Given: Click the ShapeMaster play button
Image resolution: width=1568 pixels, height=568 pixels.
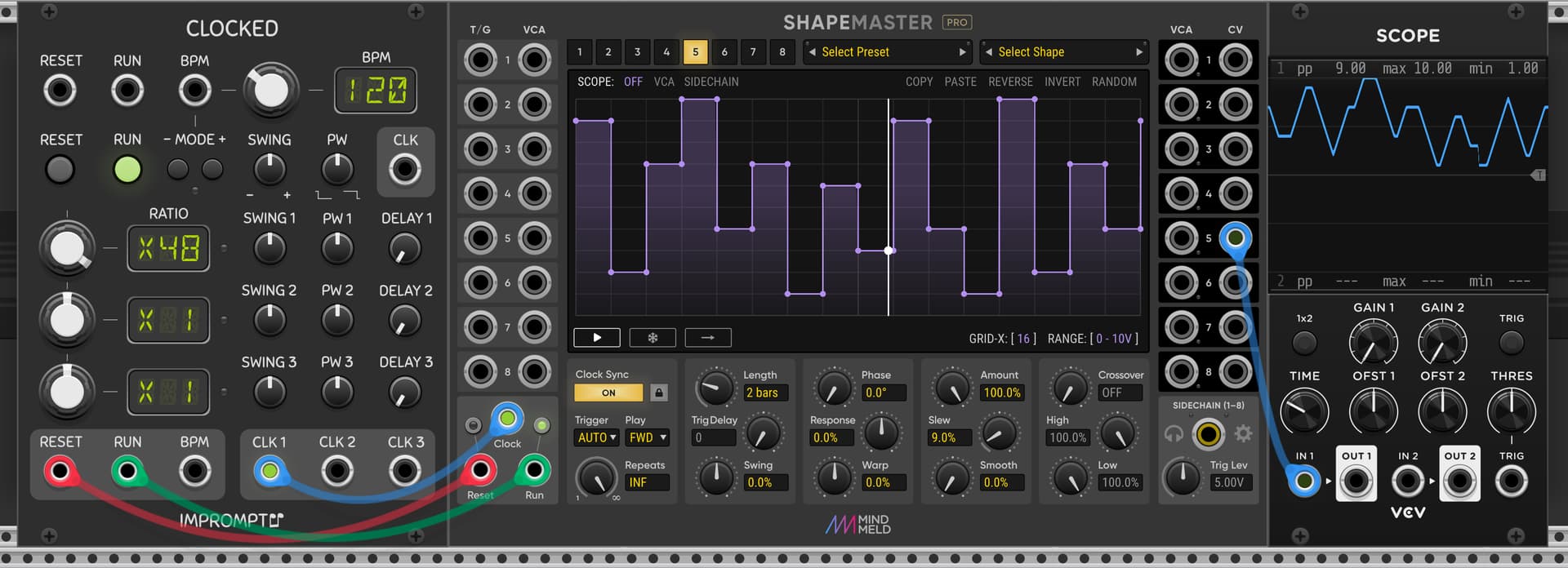Looking at the screenshot, I should pyautogui.click(x=597, y=338).
